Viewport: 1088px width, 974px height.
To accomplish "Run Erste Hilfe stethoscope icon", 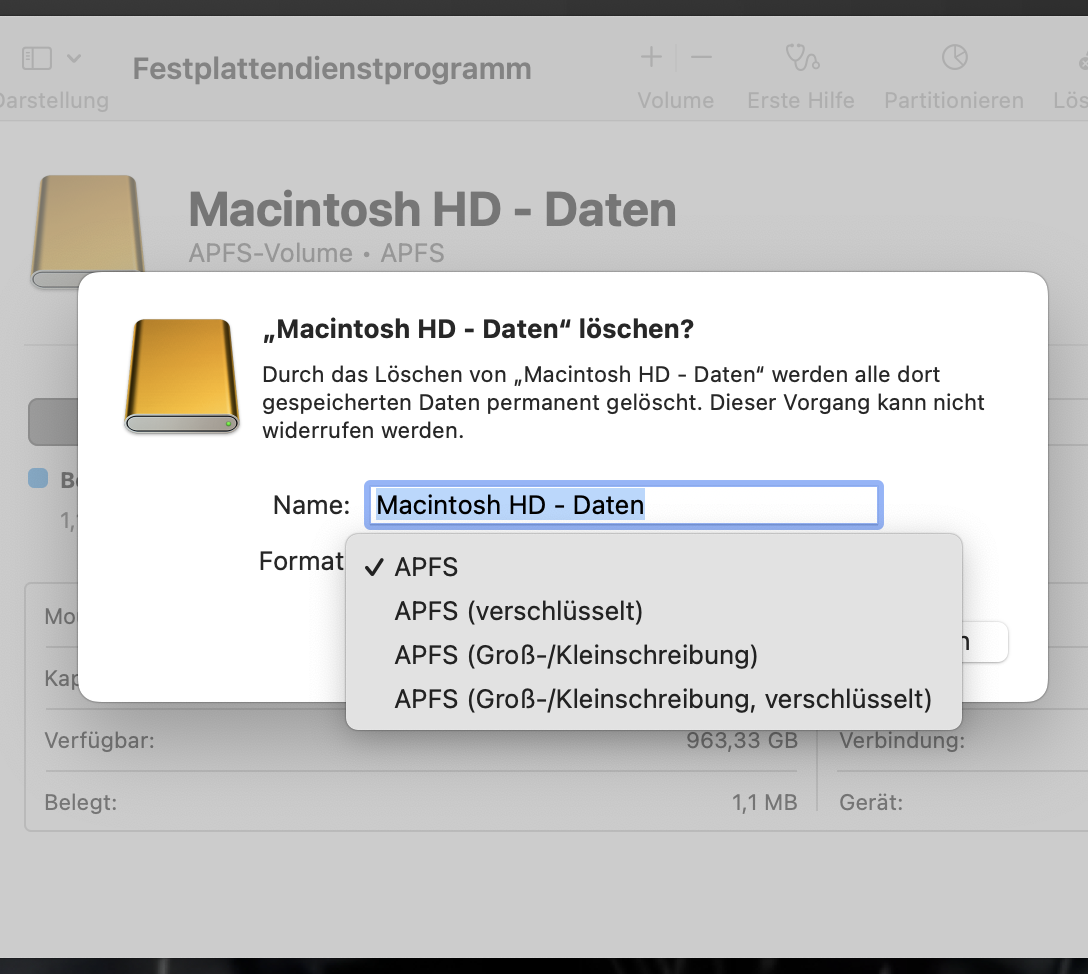I will click(801, 57).
